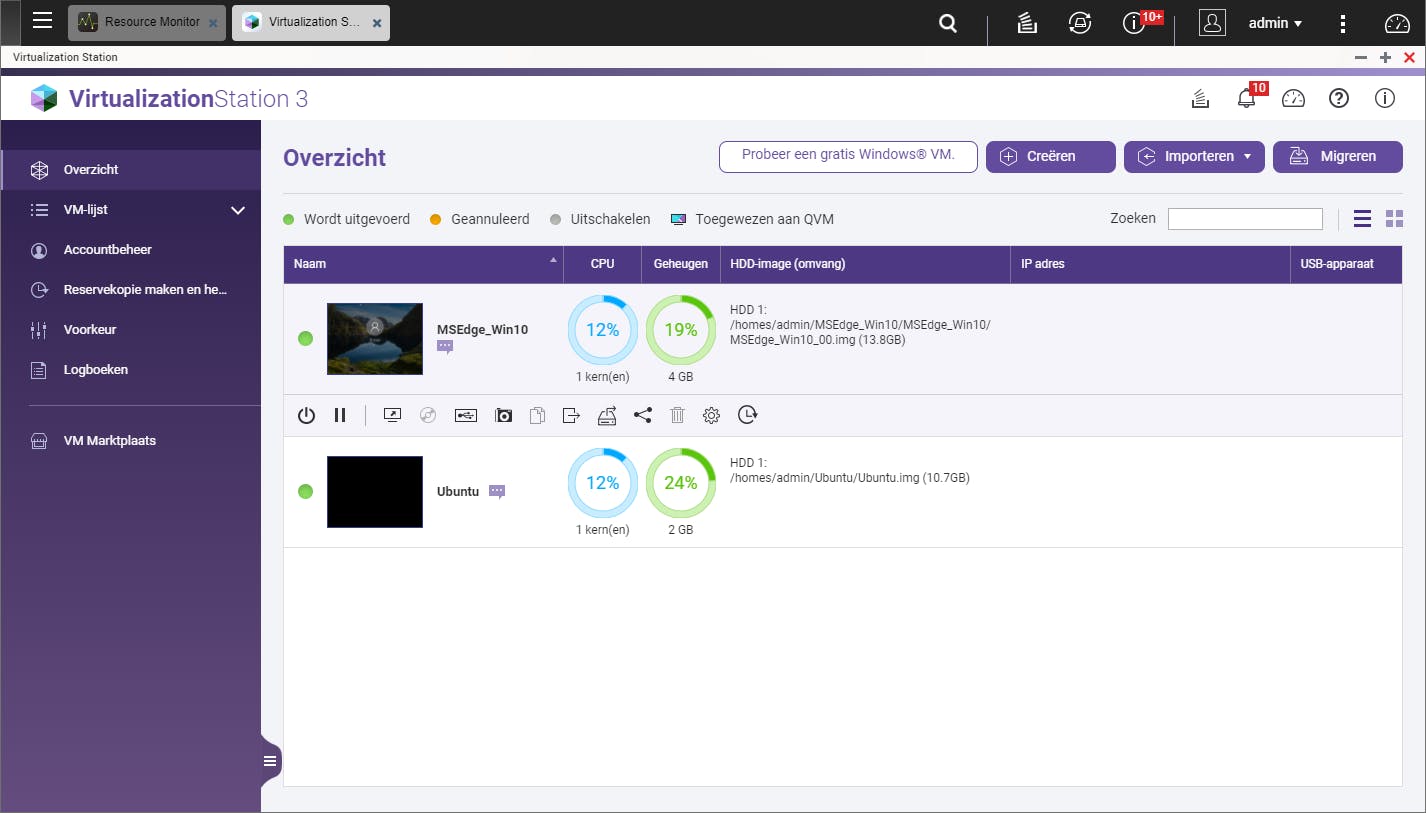The image size is (1426, 813).
Task: Switch to grid view layout
Action: click(x=1394, y=219)
